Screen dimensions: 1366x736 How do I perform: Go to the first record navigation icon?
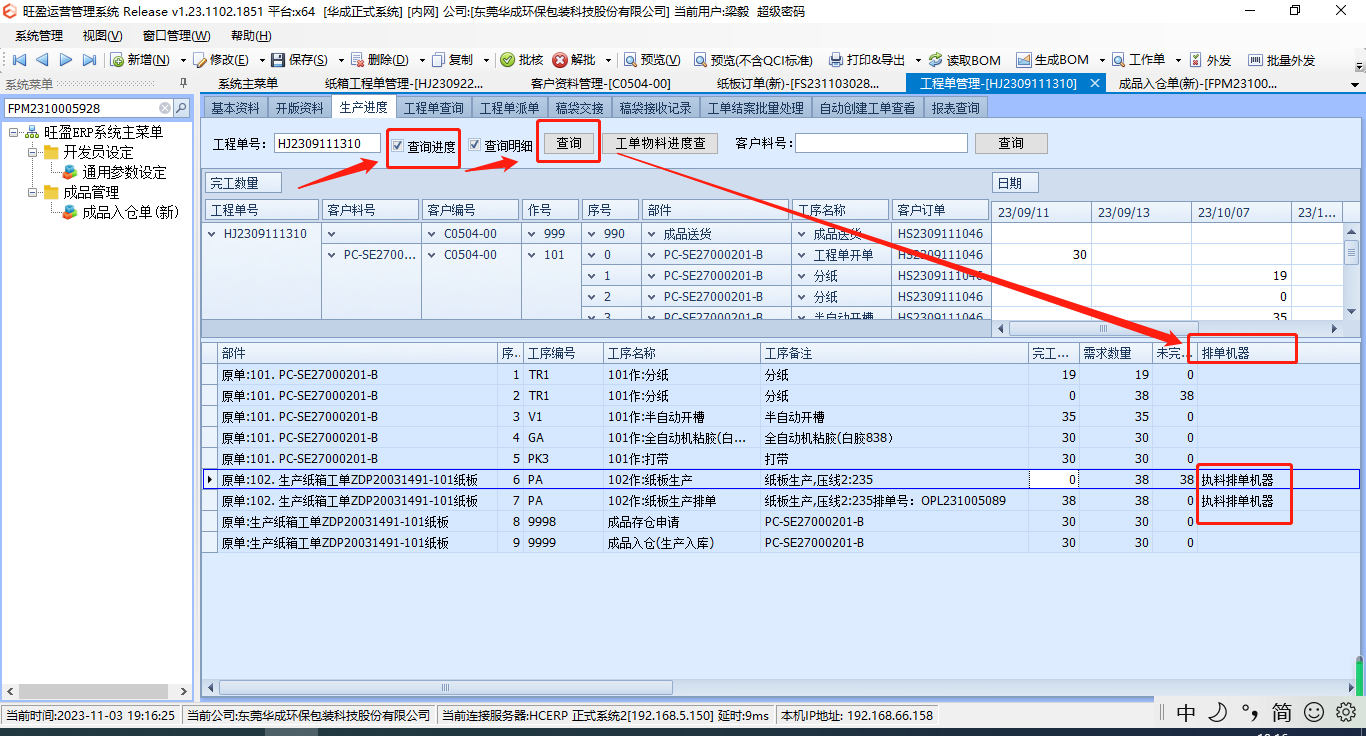click(x=18, y=60)
